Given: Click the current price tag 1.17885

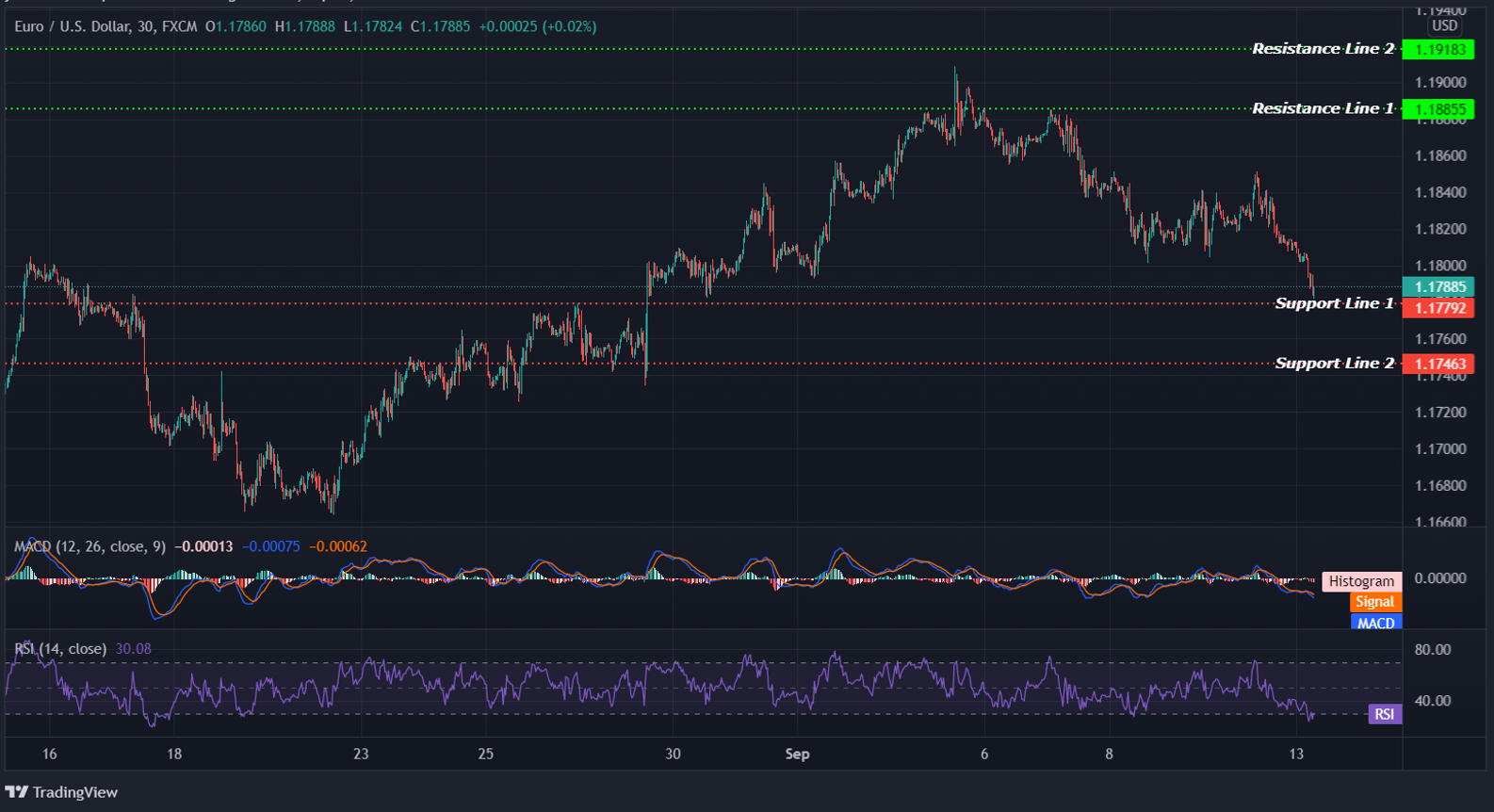Looking at the screenshot, I should [x=1438, y=287].
